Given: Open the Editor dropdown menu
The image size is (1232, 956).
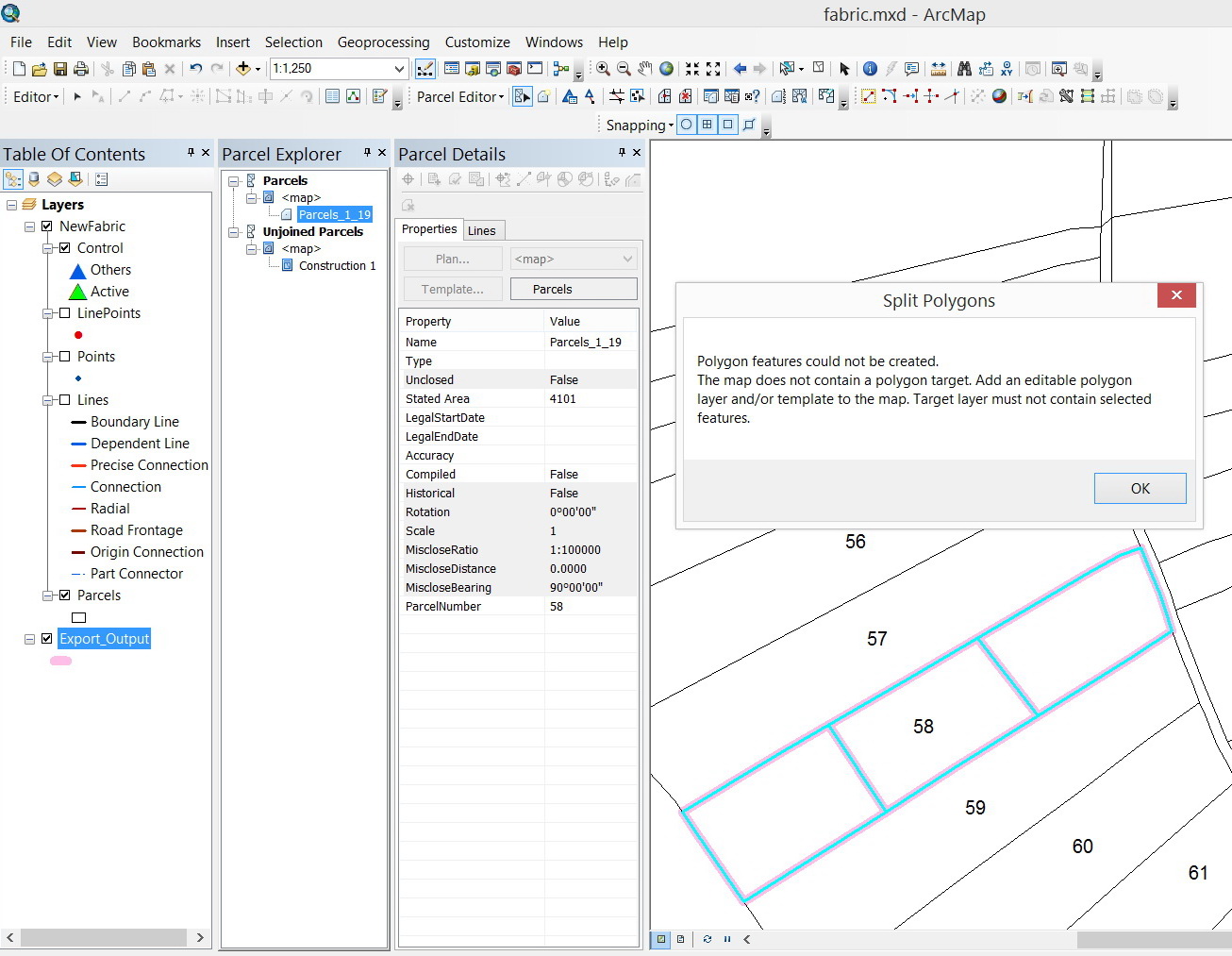Looking at the screenshot, I should [x=36, y=96].
